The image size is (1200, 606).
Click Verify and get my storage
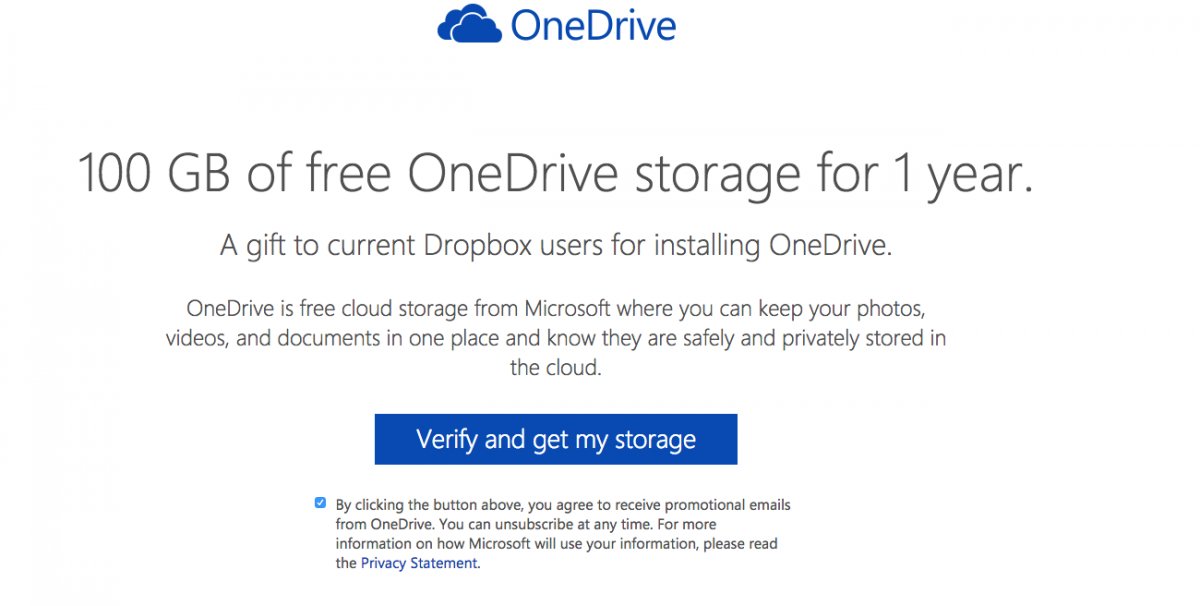(555, 439)
